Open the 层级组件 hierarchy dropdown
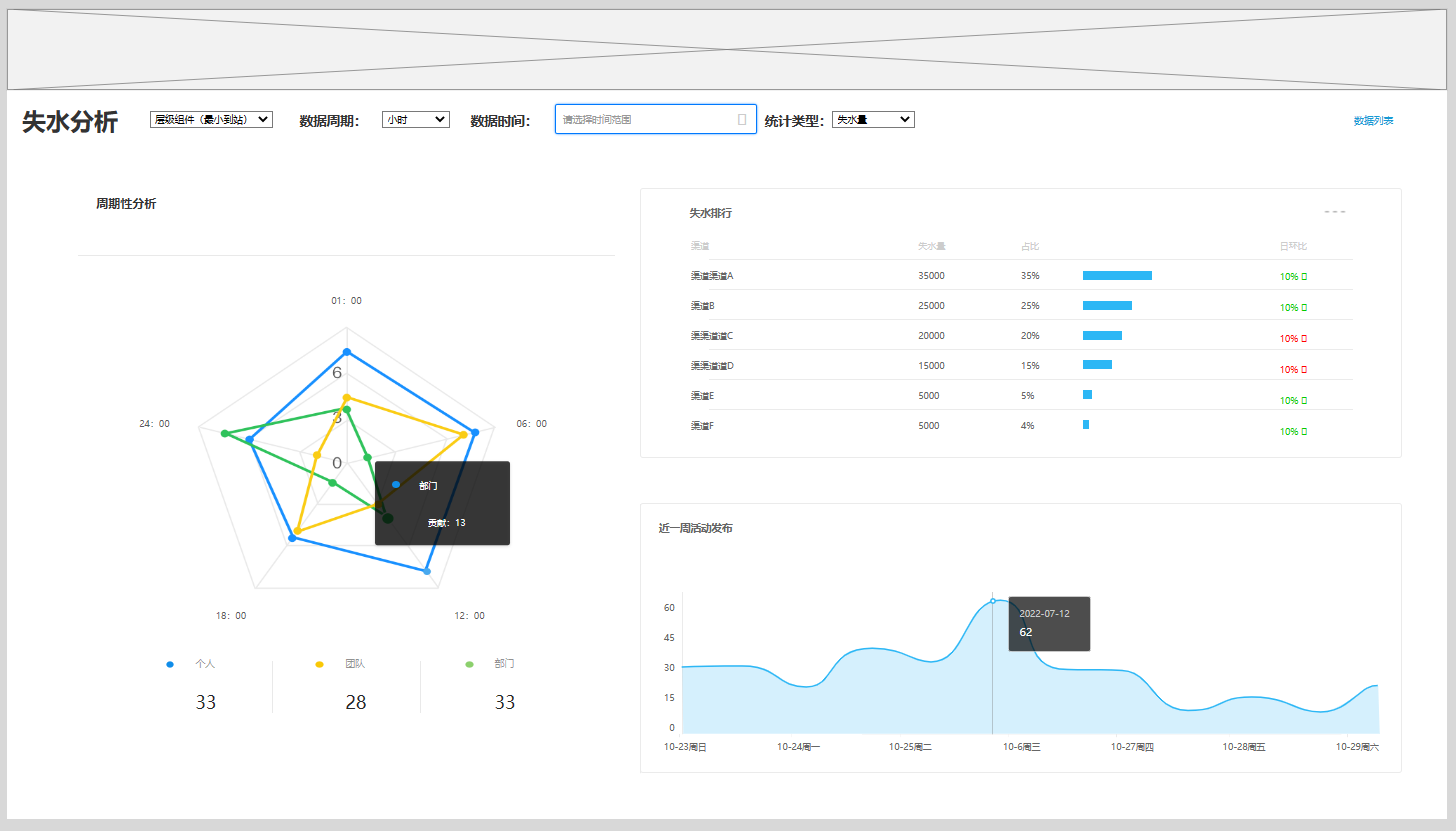Screen dimensions: 1456x831 pyautogui.click(x=211, y=120)
